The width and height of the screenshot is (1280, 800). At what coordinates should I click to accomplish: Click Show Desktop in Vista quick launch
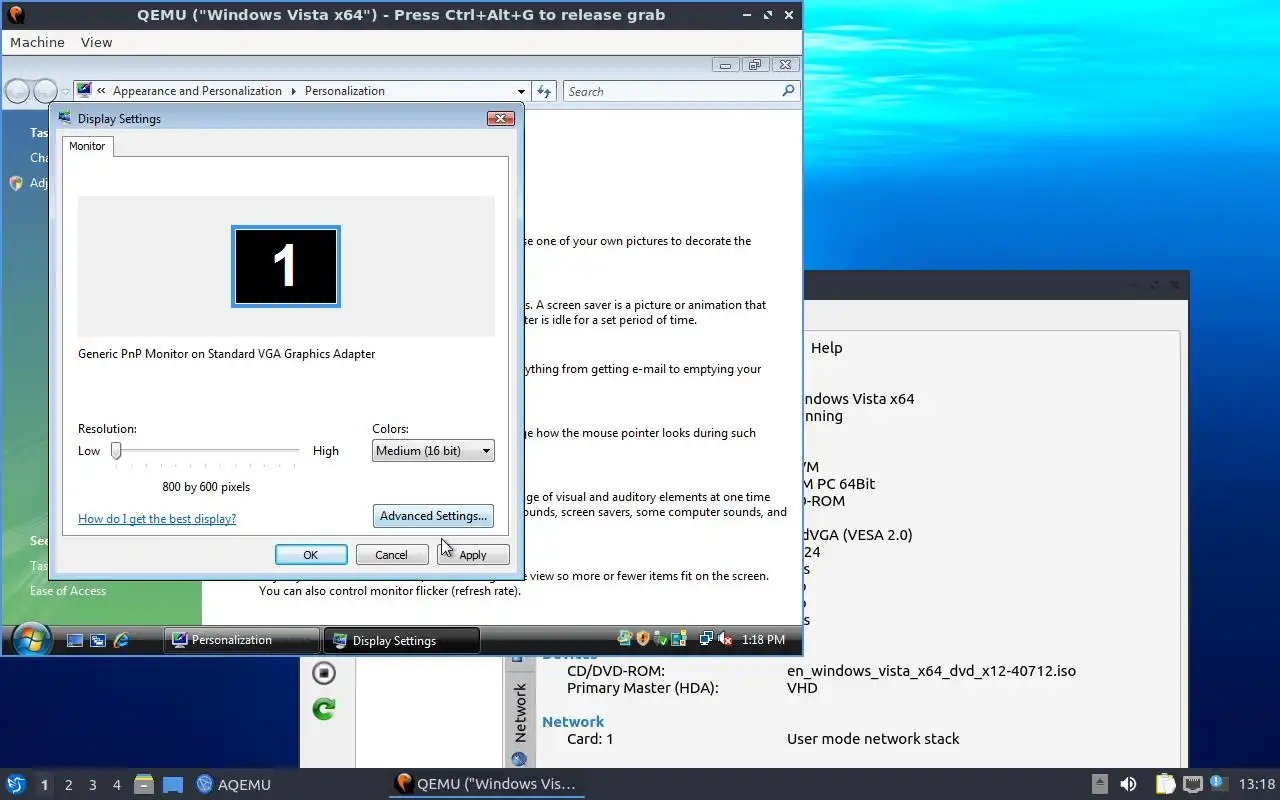click(x=75, y=640)
